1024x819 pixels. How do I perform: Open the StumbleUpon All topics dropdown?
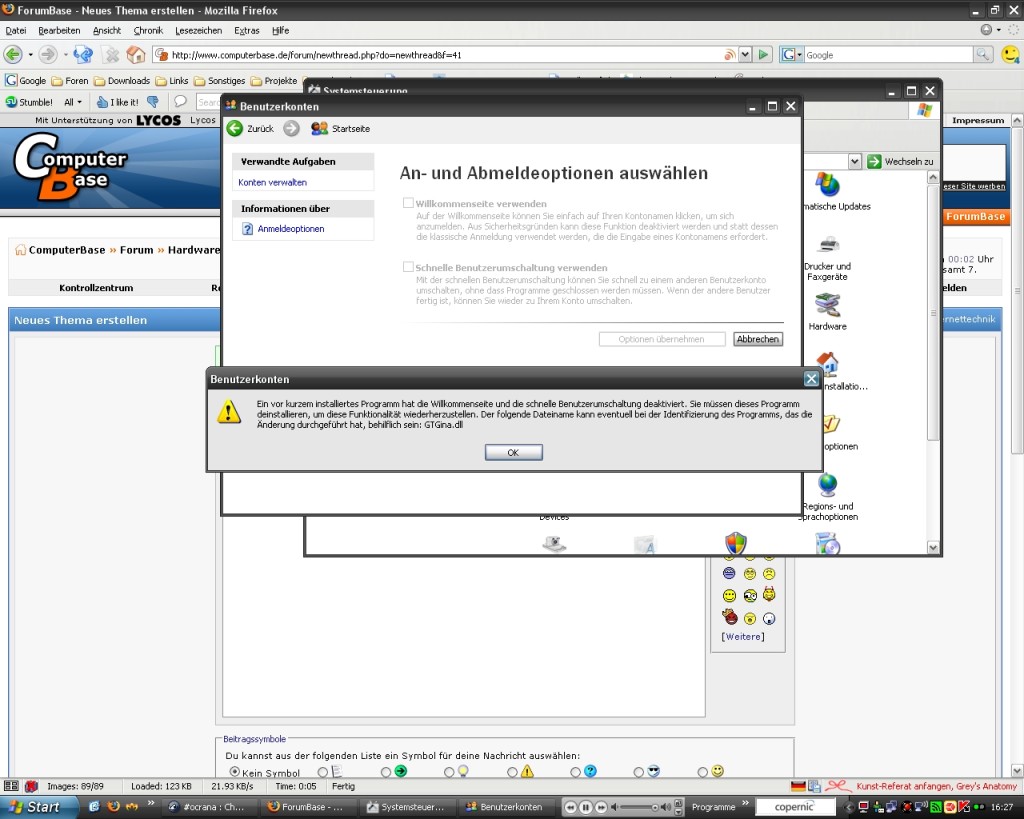(x=73, y=102)
